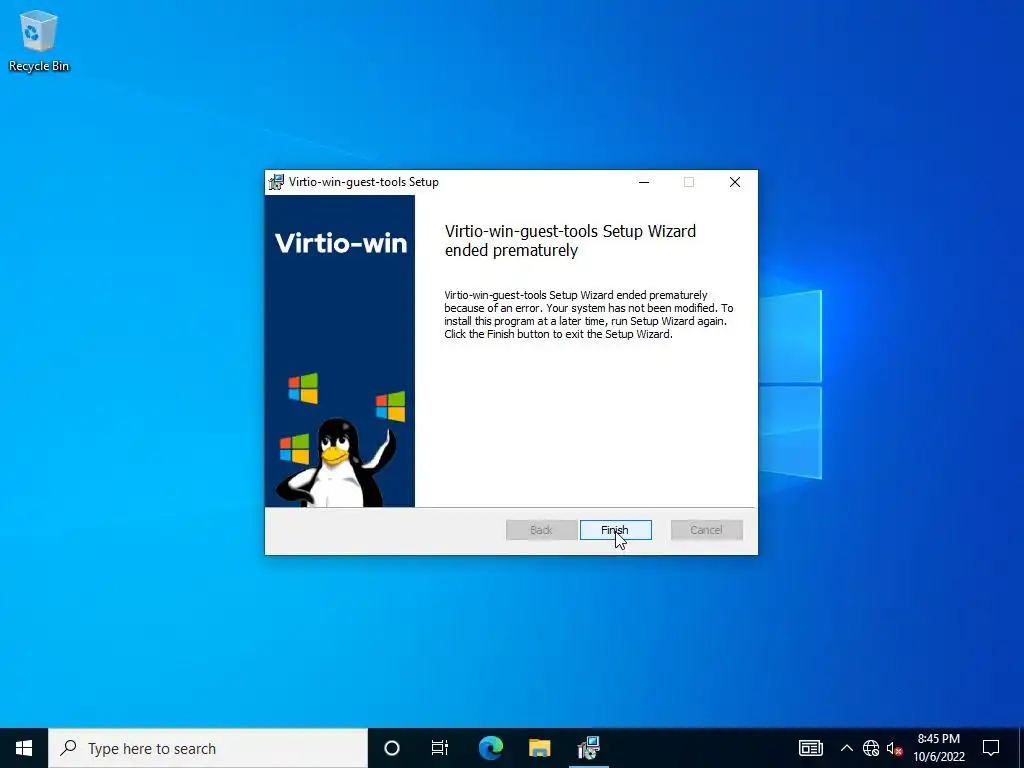1024x768 pixels.
Task: Open the News and interests taskbar icon
Action: pos(810,748)
